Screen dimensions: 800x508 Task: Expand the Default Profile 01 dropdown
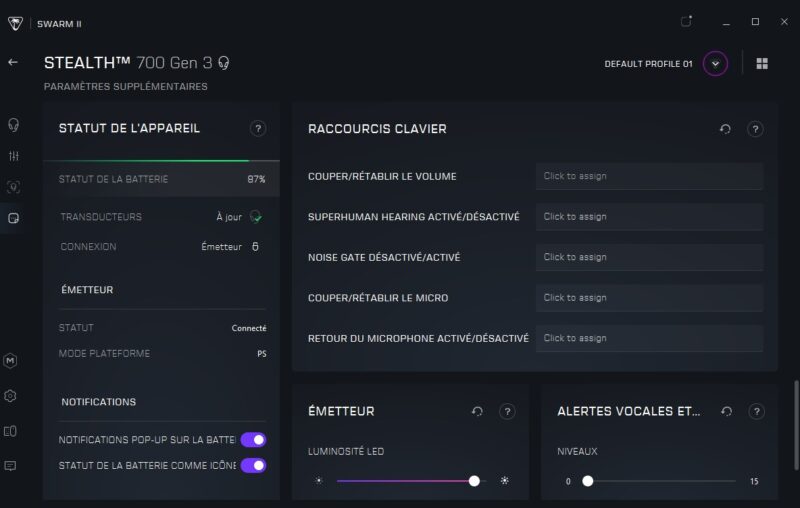[x=715, y=64]
